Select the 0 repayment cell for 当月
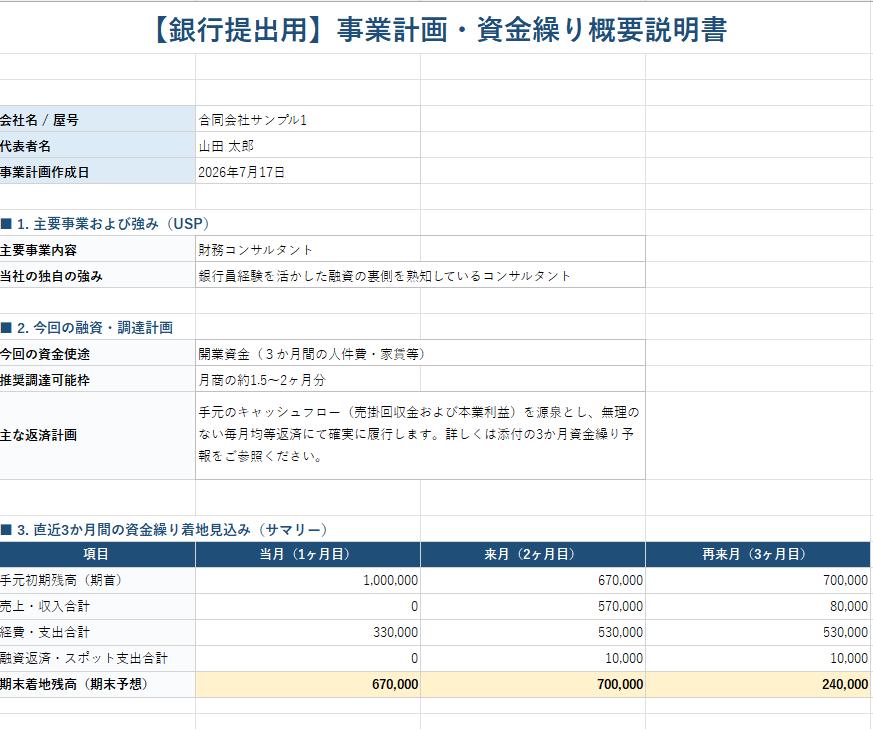This screenshot has height=729, width=873. point(308,658)
